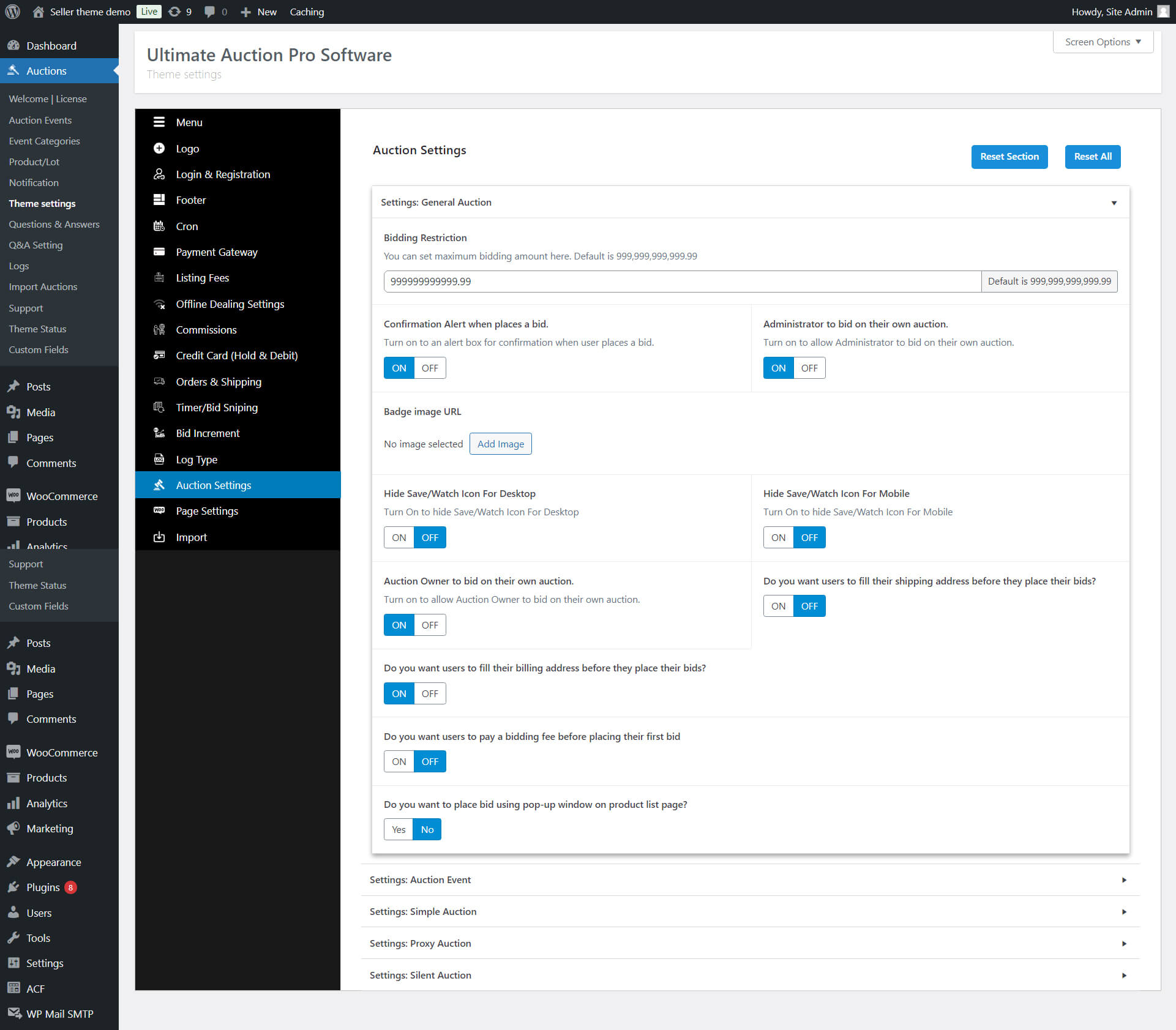Open the Welcome | License link
Viewport: 1176px width, 1030px height.
48,99
